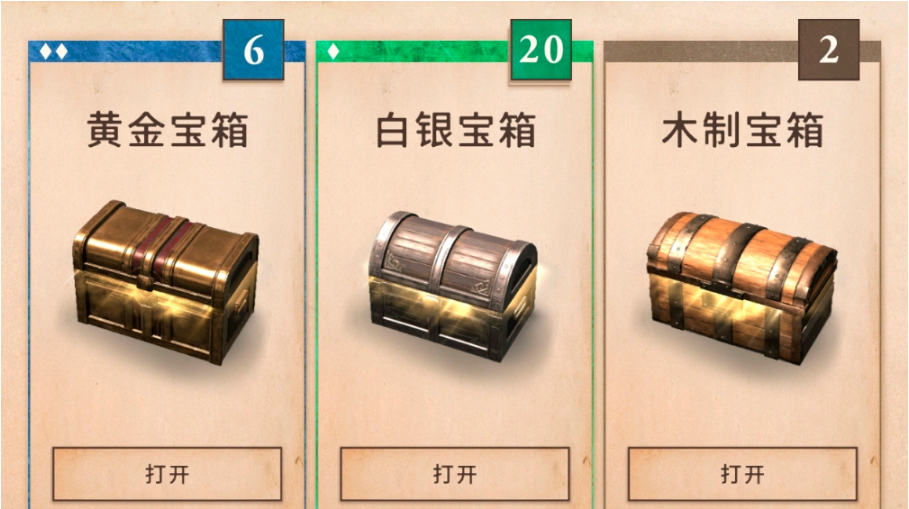
Task: Select the brown count badge showing 2
Action: (x=828, y=50)
